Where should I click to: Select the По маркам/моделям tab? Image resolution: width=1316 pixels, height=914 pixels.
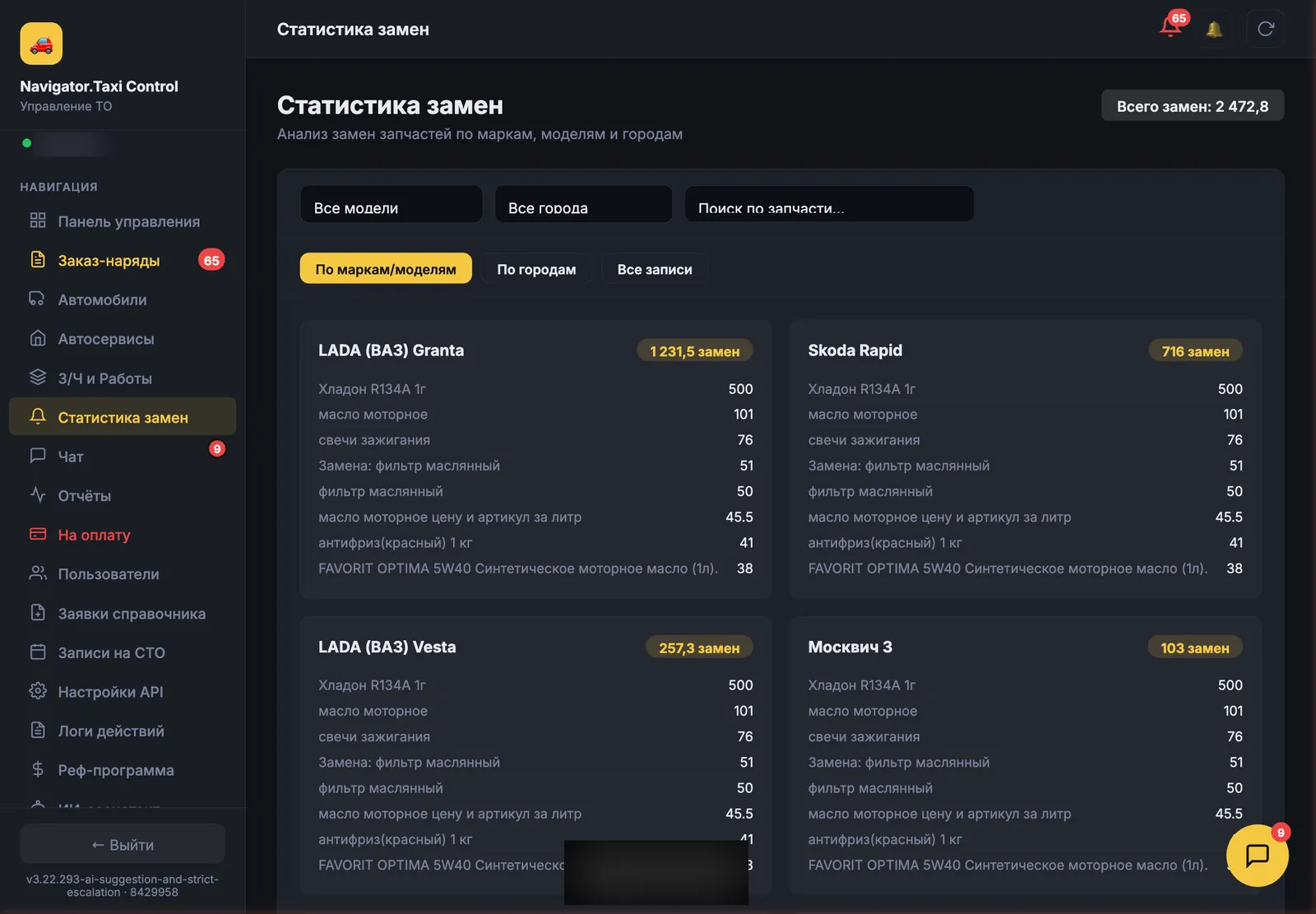pos(386,269)
